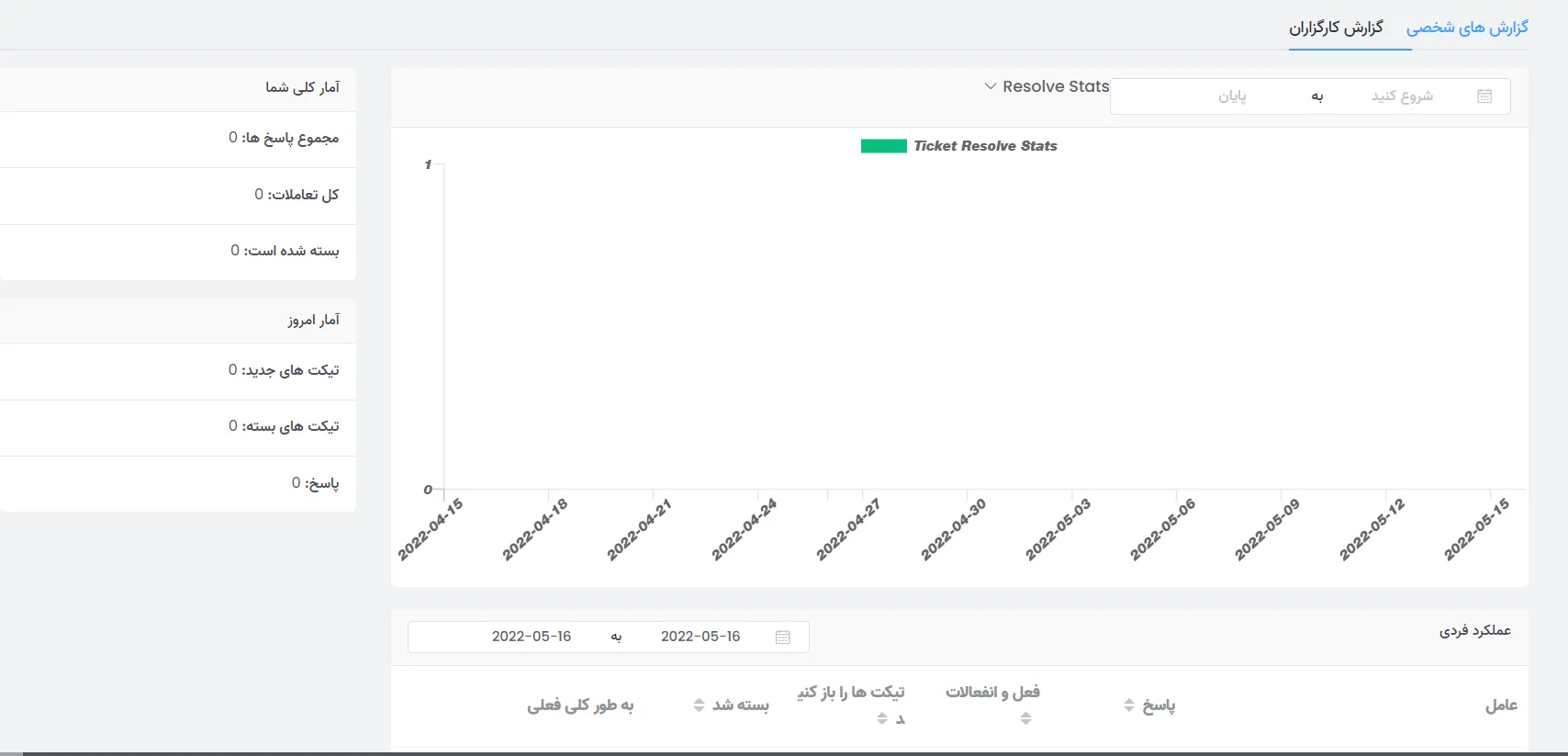This screenshot has width=1568, height=756.
Task: Click کل تعاملات: 0 row
Action: tap(178, 196)
